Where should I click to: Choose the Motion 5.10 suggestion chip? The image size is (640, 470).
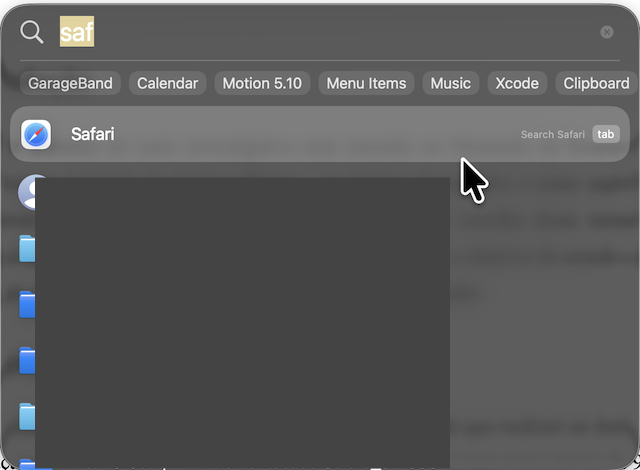[x=262, y=83]
